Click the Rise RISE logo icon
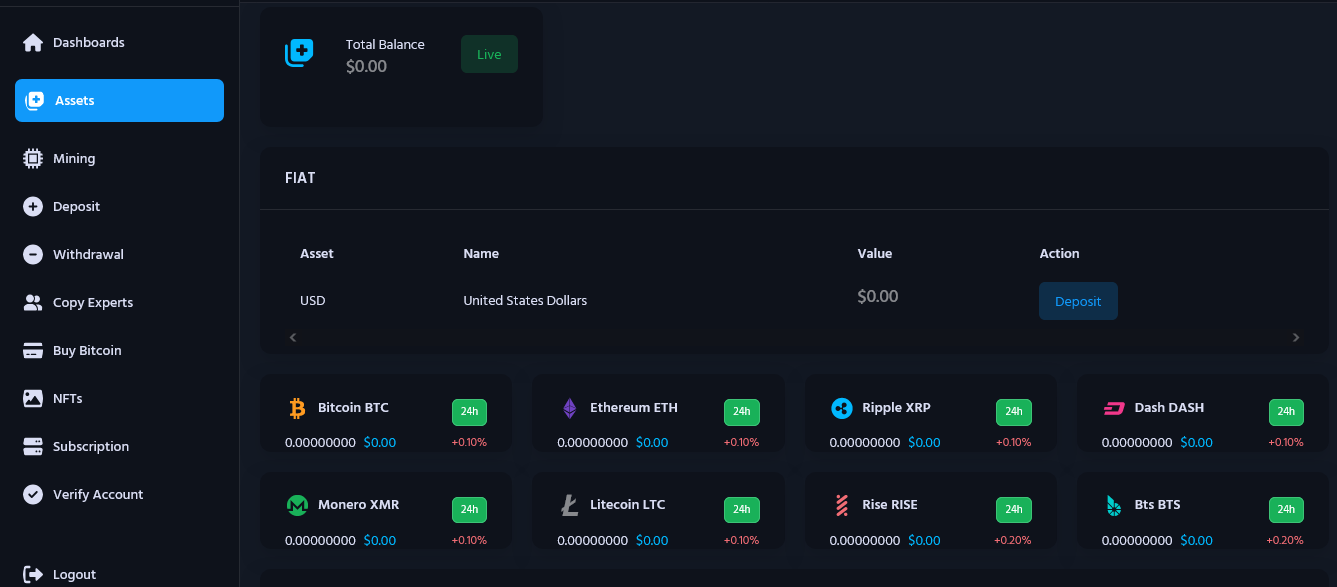 [841, 505]
